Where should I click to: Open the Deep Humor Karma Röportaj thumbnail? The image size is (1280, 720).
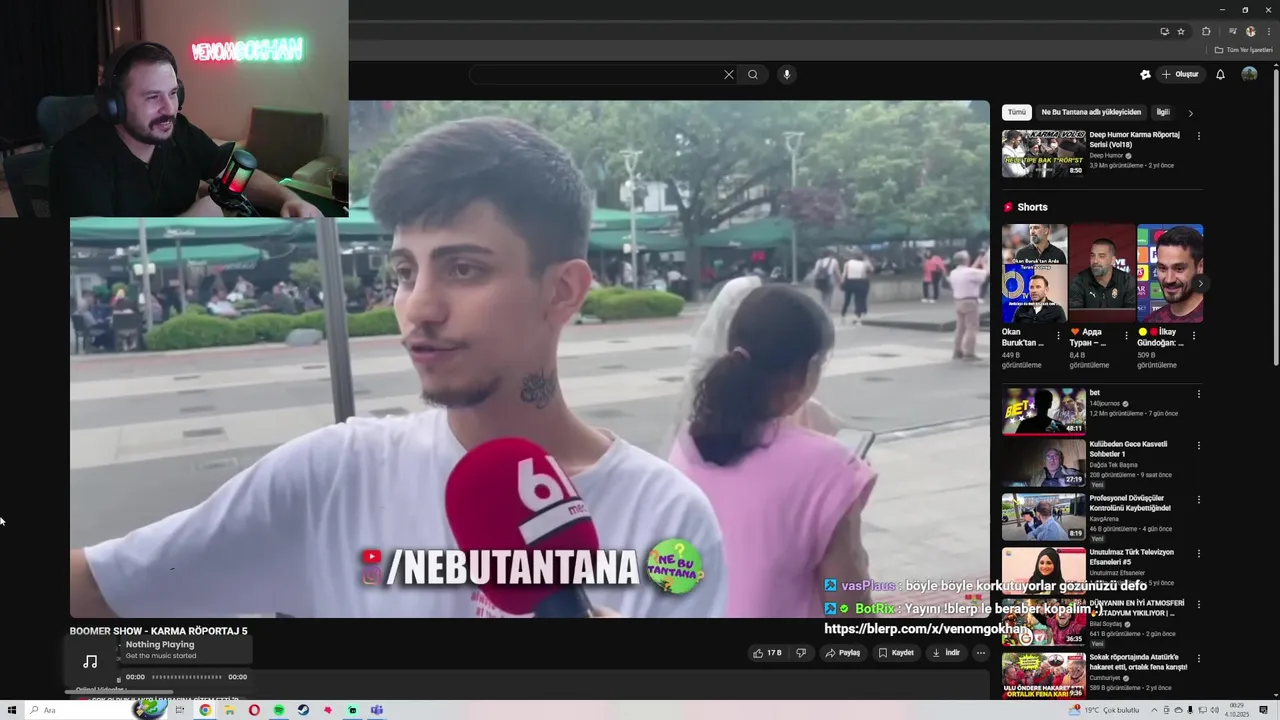click(1044, 153)
